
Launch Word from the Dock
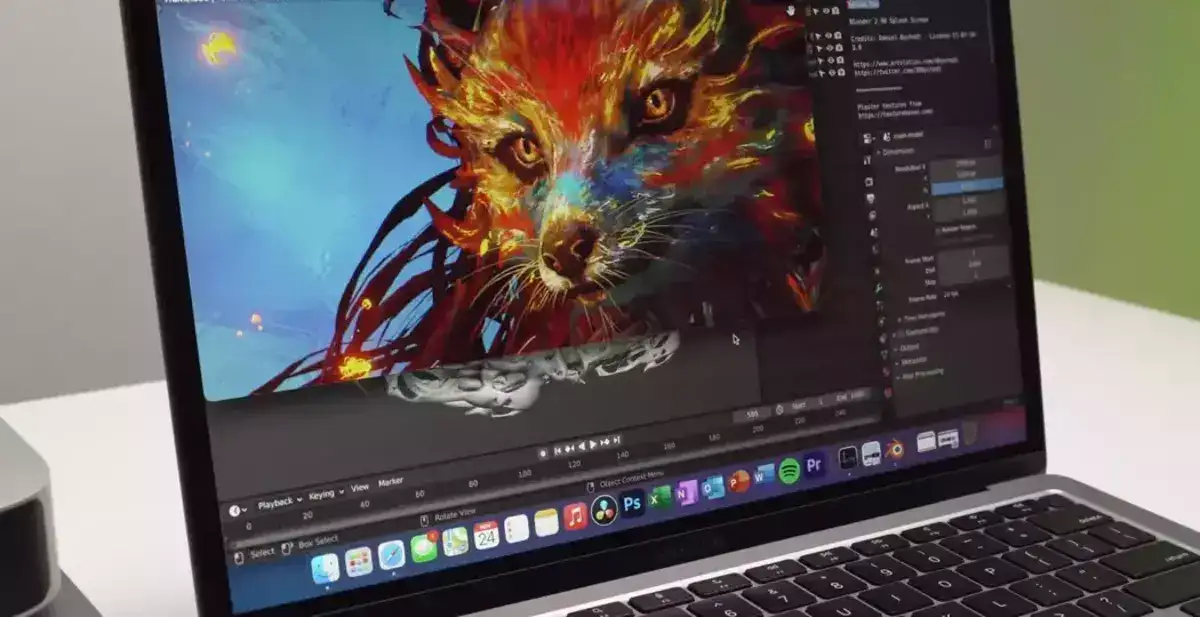[x=765, y=476]
